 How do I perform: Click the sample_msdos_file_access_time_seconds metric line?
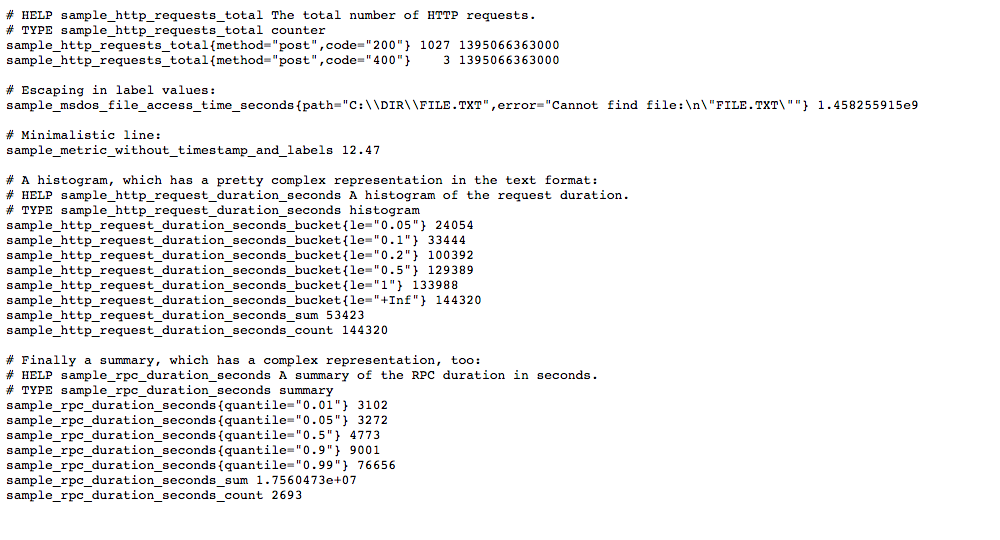click(x=400, y=105)
